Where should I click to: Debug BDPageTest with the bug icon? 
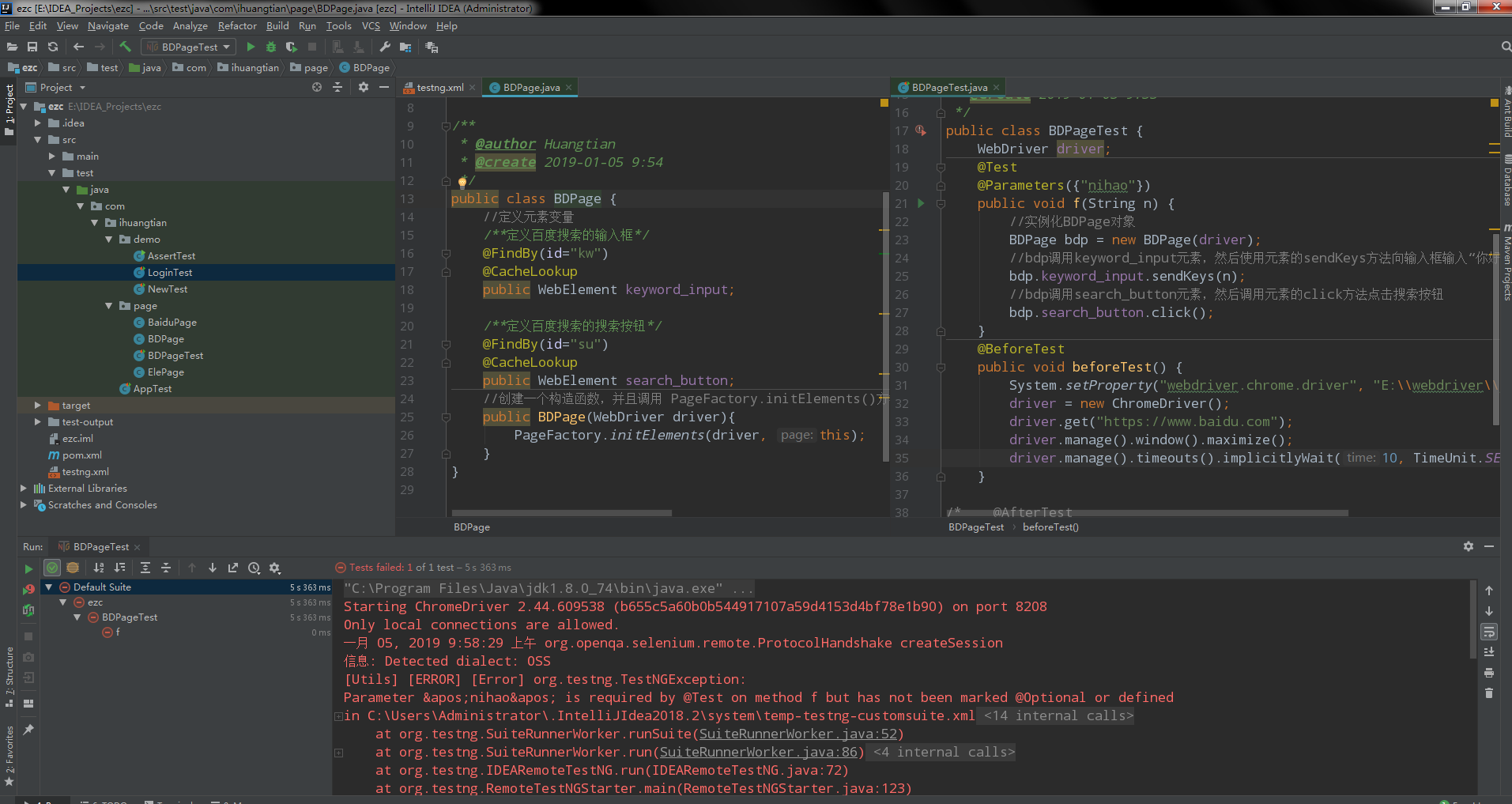pos(271,47)
